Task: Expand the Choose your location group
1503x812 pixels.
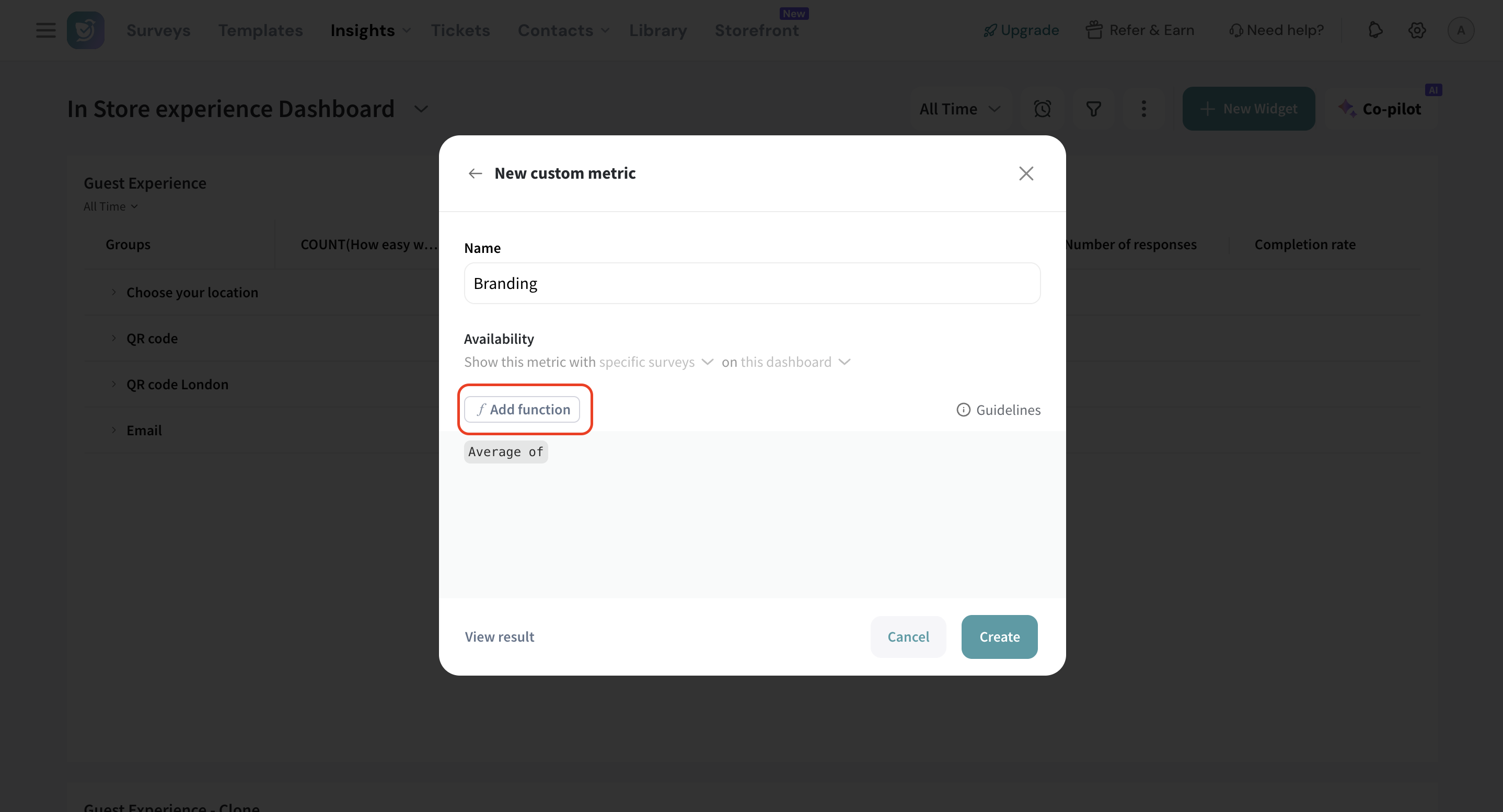Action: [x=114, y=292]
